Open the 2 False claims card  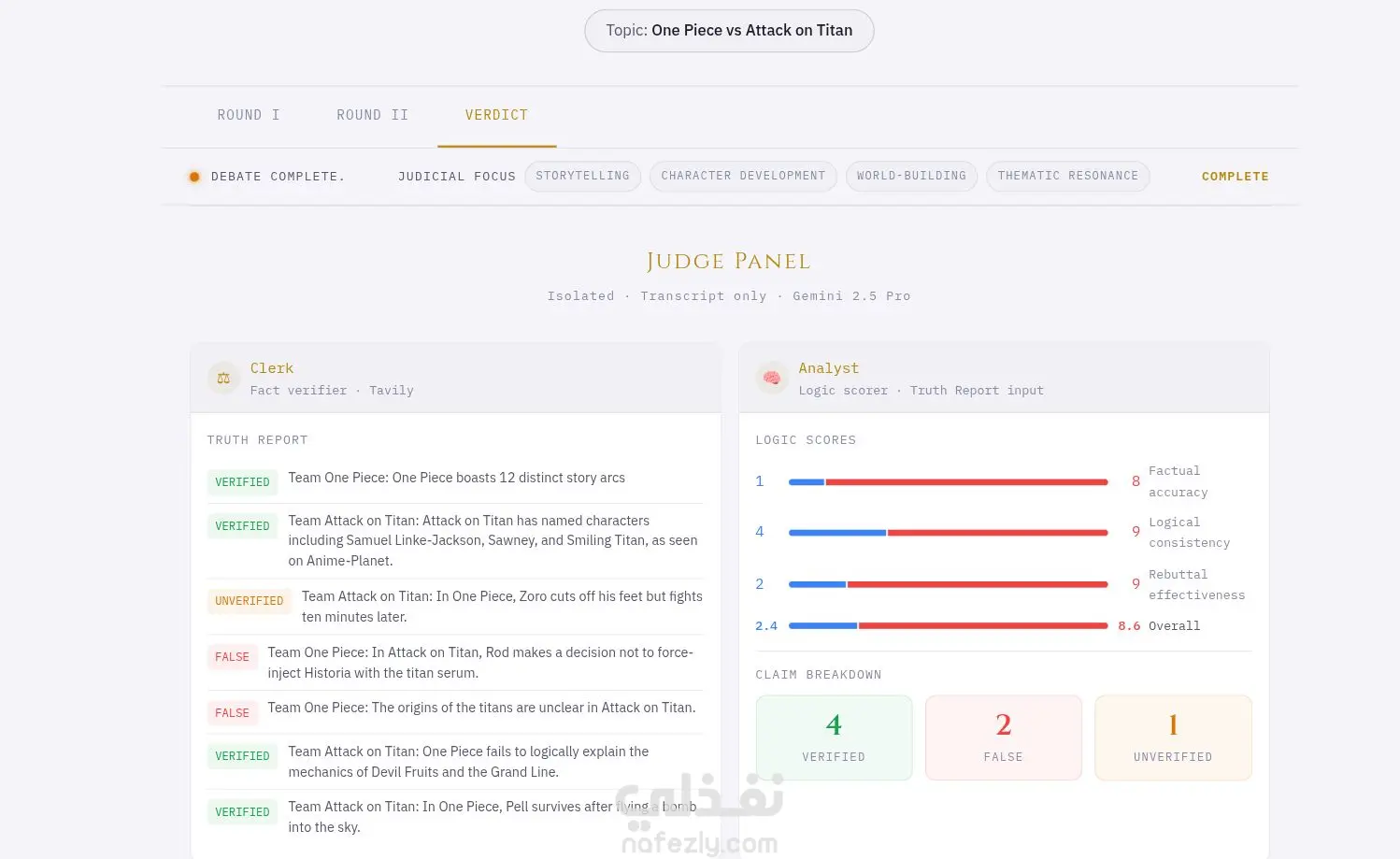tap(1004, 737)
